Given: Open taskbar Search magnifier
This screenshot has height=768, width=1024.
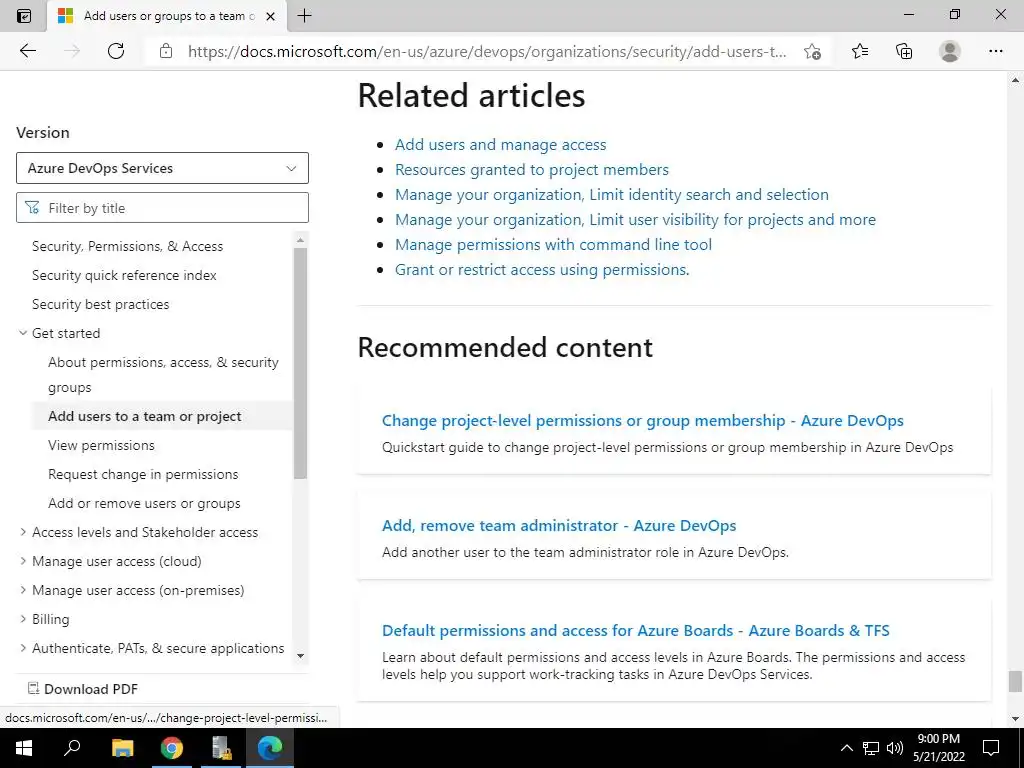Looking at the screenshot, I should [72, 748].
